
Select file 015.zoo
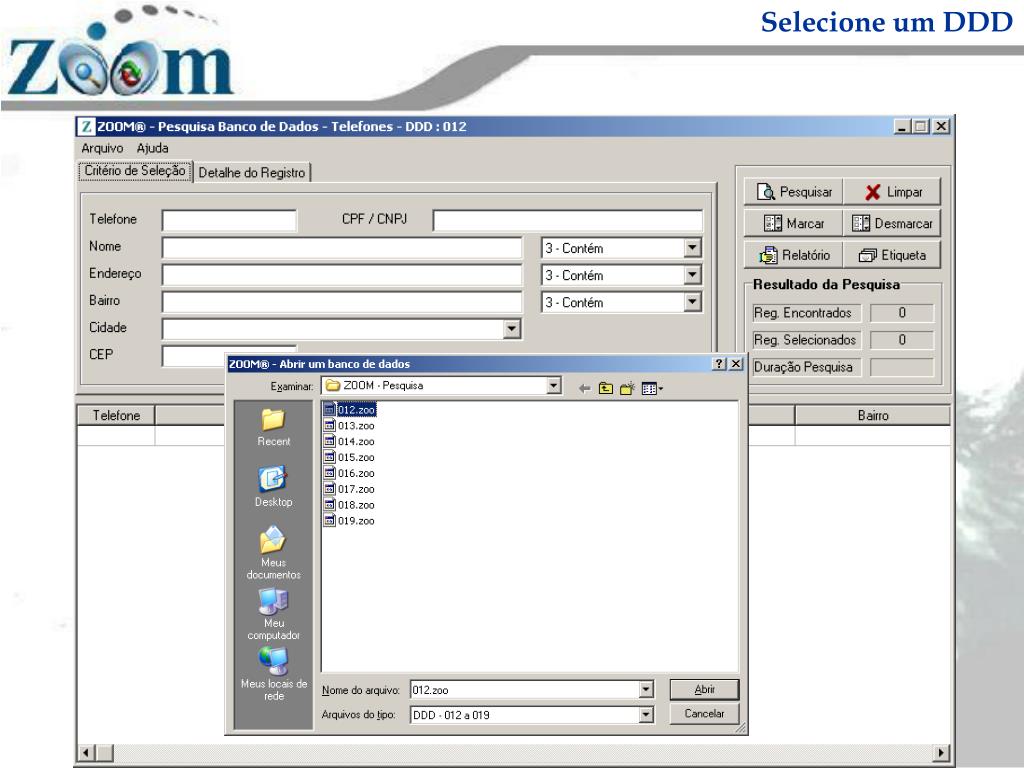coord(350,457)
